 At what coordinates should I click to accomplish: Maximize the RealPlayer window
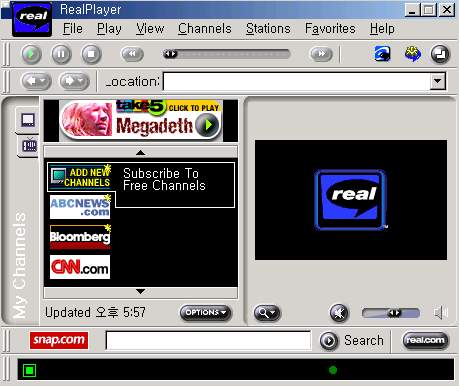(429, 10)
